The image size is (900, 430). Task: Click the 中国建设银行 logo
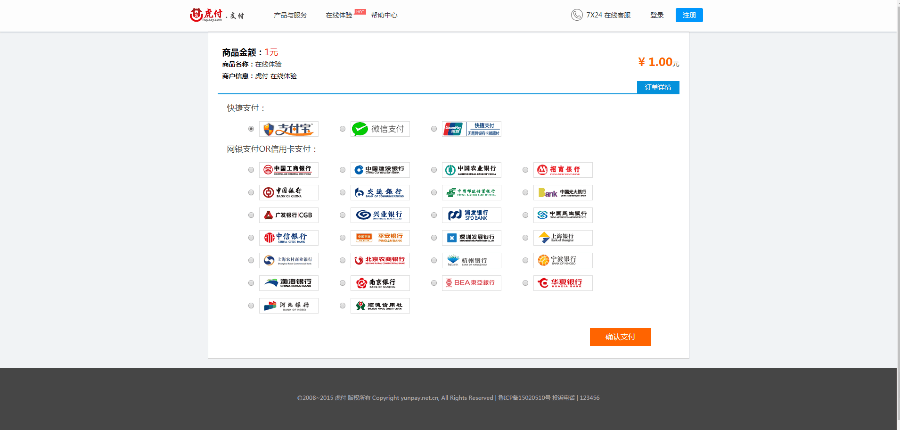coord(380,170)
